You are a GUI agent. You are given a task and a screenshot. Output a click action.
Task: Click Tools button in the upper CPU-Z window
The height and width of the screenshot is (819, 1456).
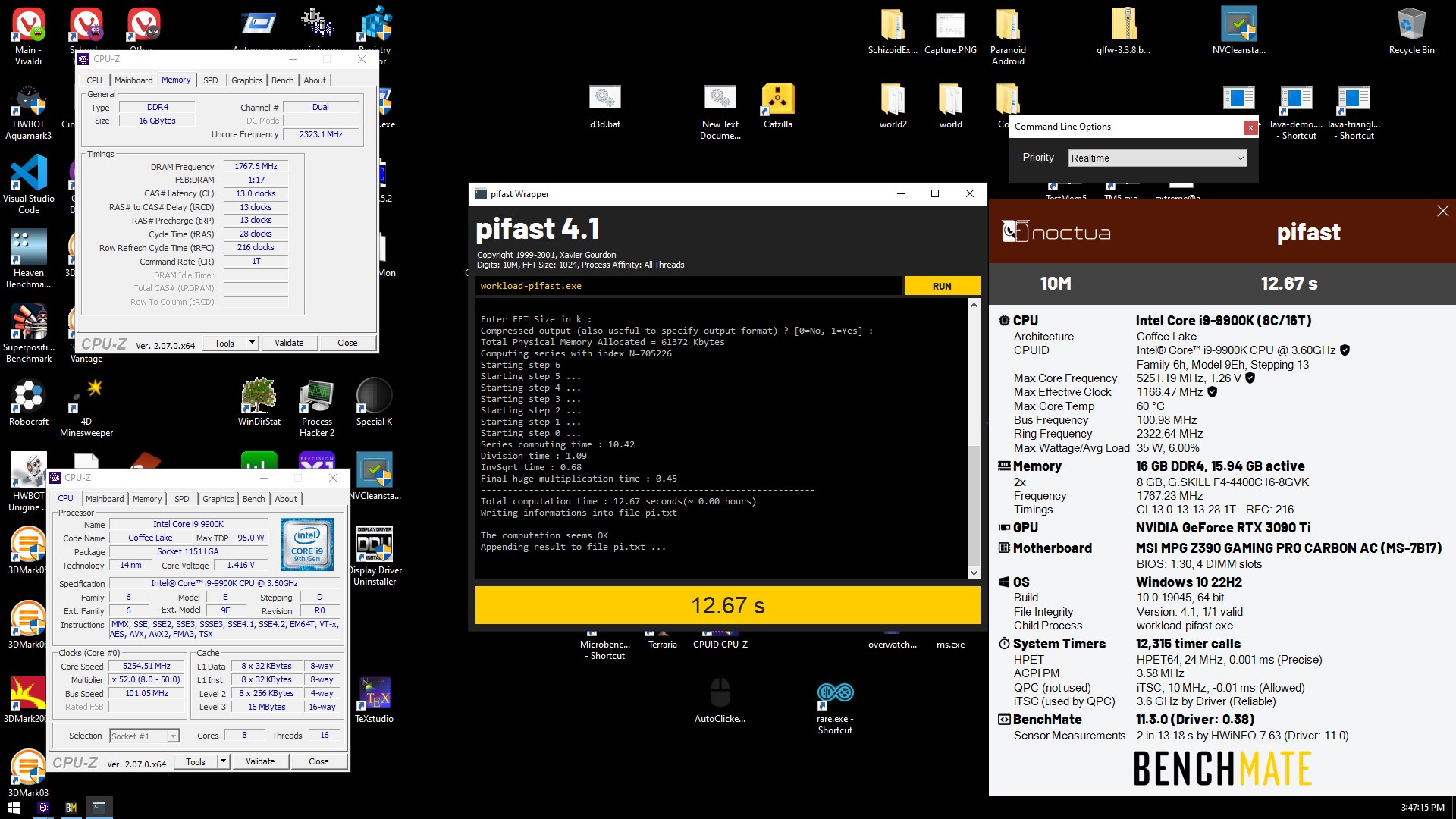pyautogui.click(x=224, y=343)
